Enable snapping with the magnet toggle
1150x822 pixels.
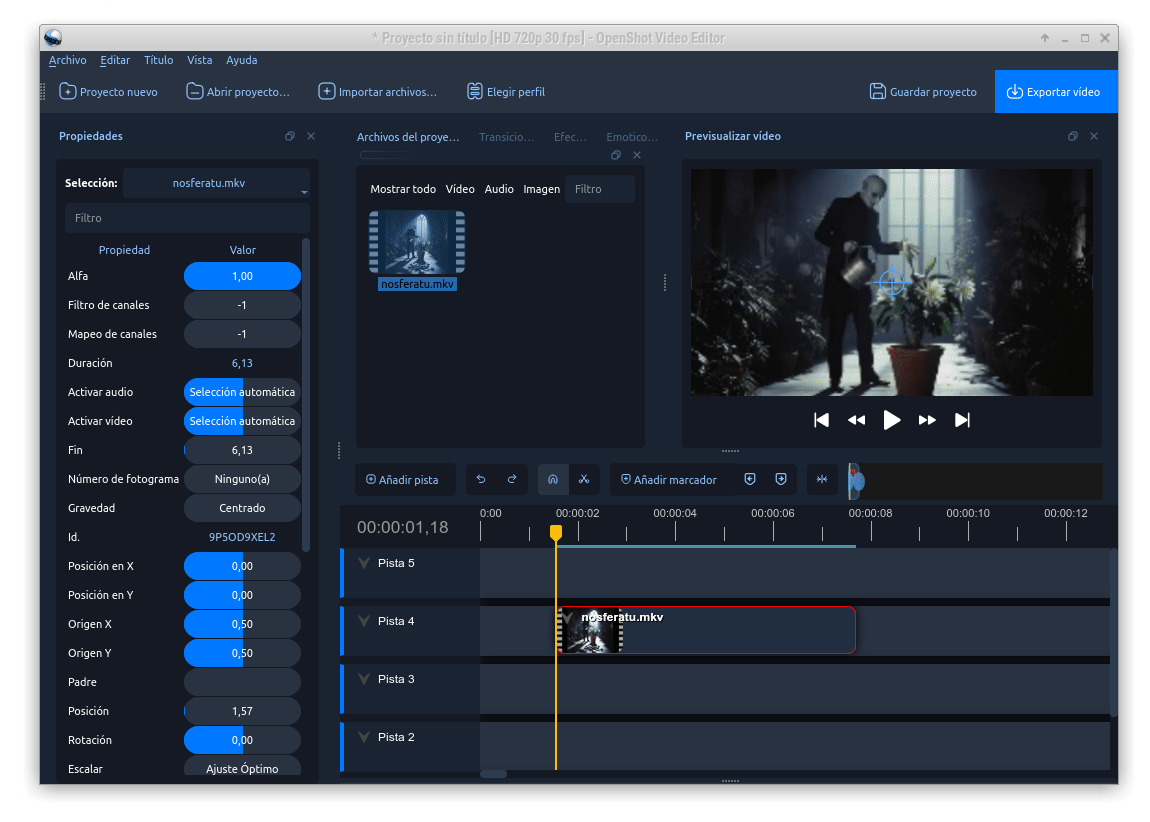pyautogui.click(x=553, y=480)
